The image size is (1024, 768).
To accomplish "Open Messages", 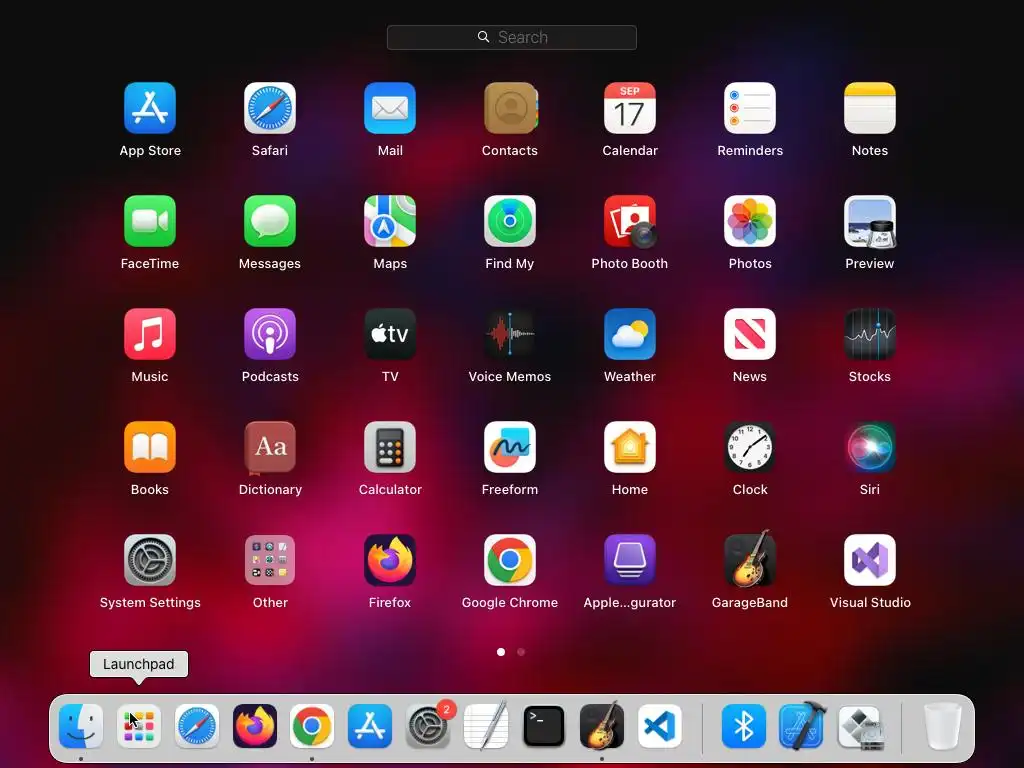I will 270,221.
